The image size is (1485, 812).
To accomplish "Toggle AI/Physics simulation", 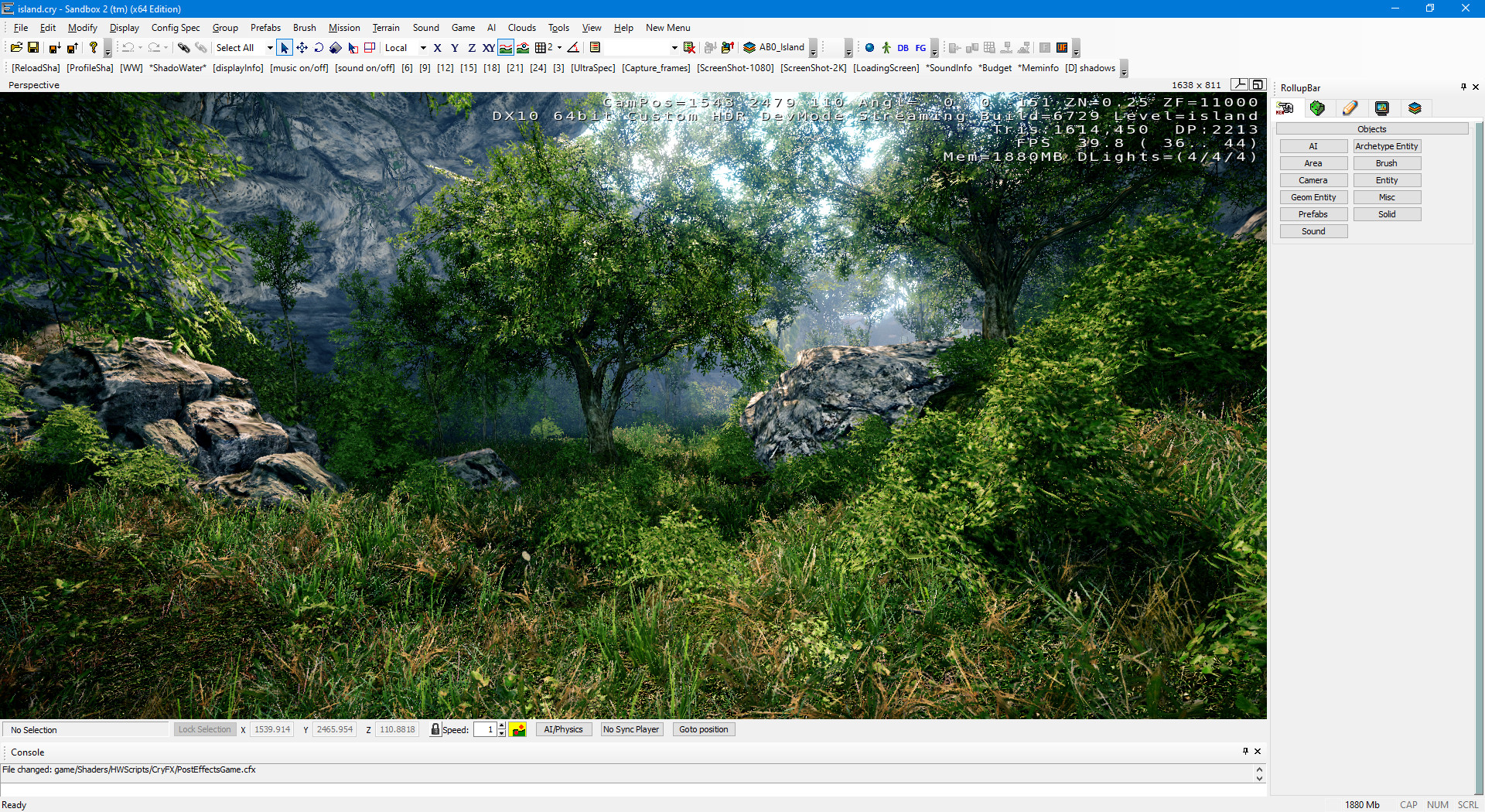I will [x=563, y=729].
